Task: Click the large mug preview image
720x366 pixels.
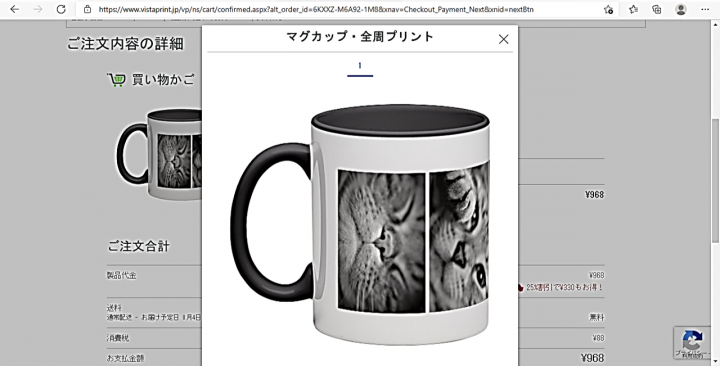Action: tap(360, 224)
